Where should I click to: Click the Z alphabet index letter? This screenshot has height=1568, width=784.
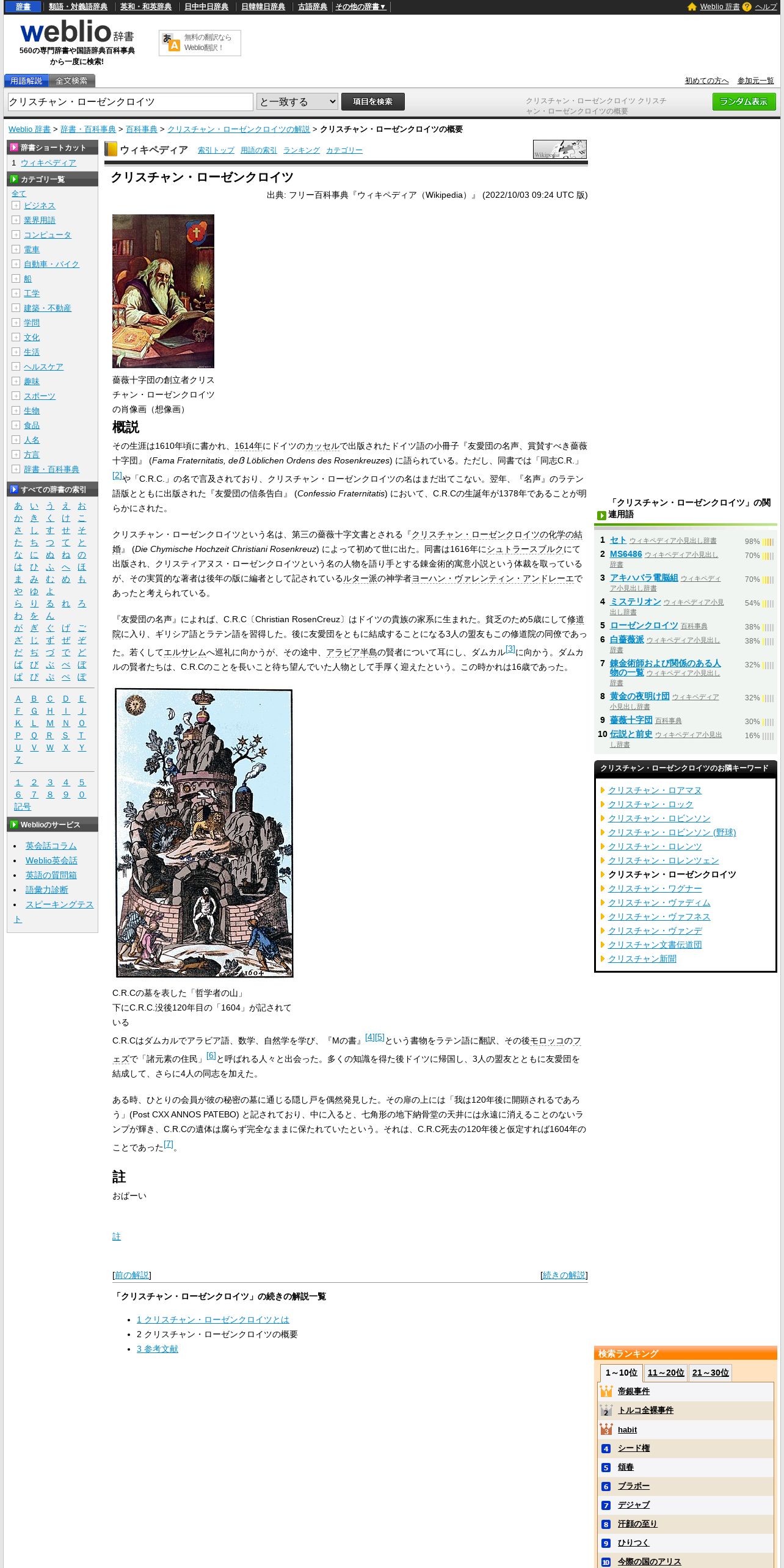pos(18,760)
